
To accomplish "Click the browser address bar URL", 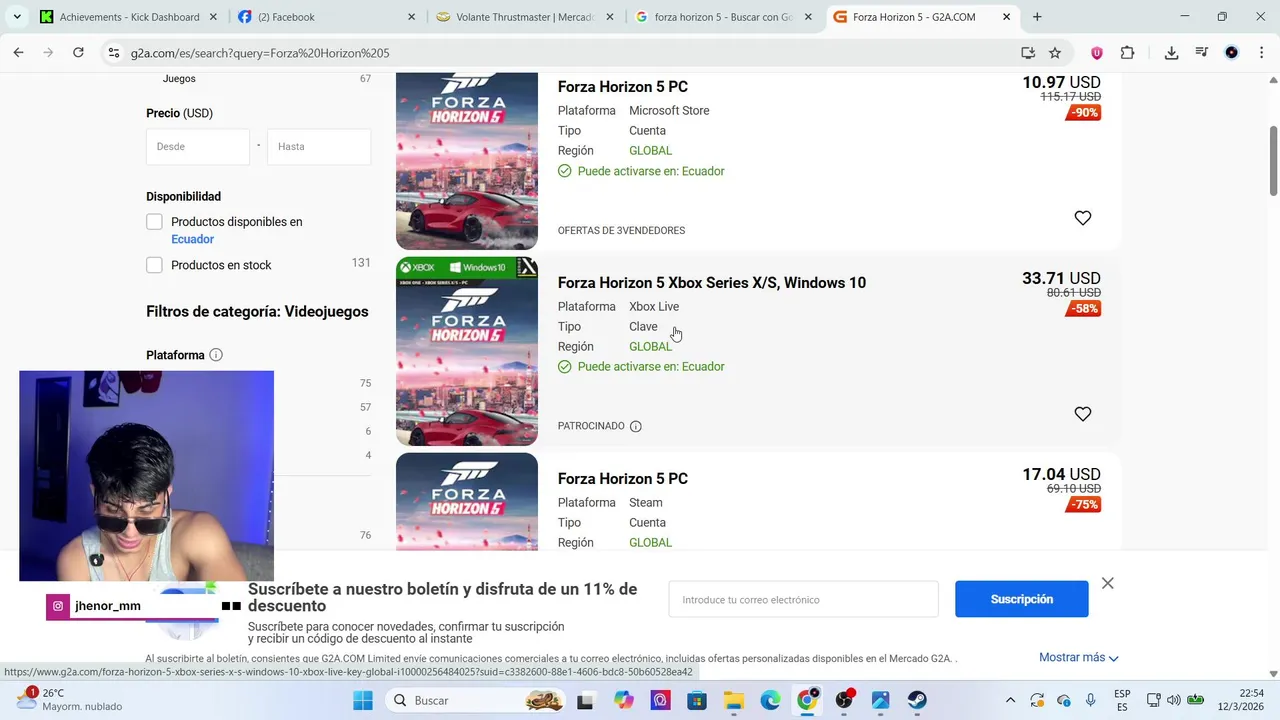I will pos(260,53).
